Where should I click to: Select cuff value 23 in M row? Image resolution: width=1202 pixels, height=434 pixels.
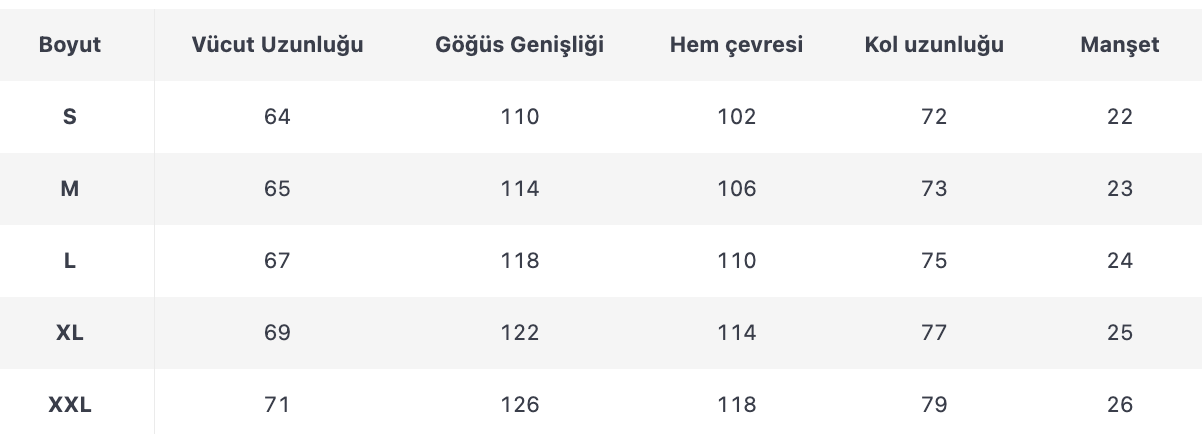tap(1120, 189)
